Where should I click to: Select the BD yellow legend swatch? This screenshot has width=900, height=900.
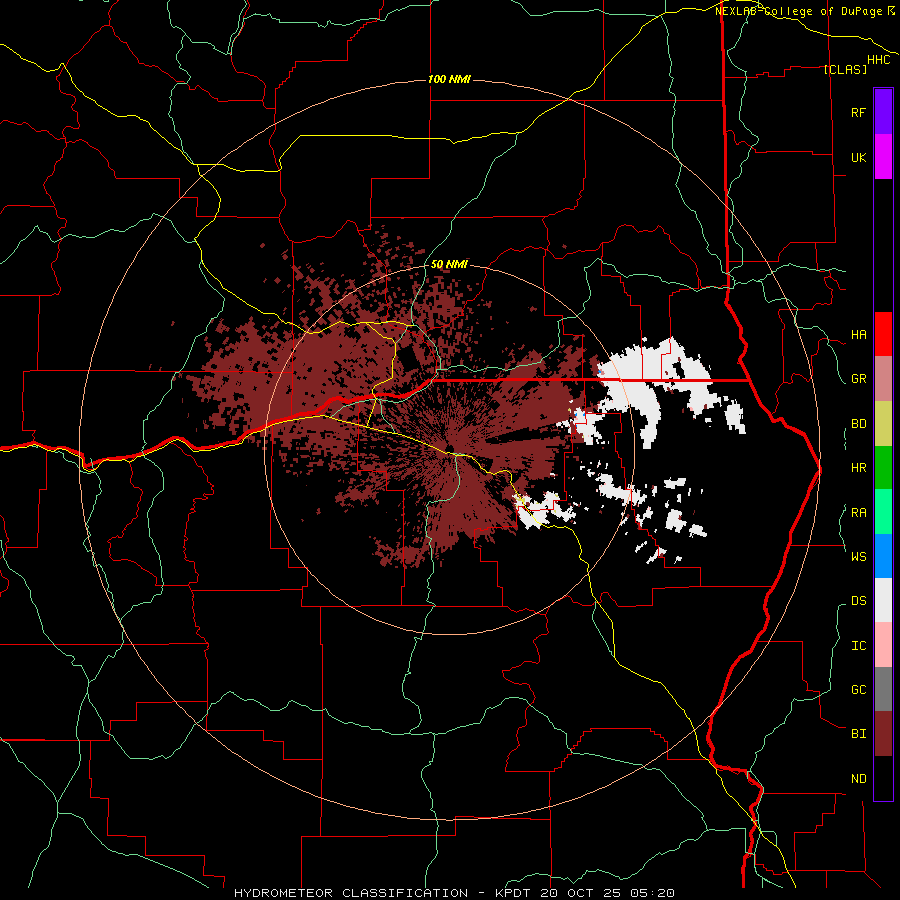pos(883,423)
